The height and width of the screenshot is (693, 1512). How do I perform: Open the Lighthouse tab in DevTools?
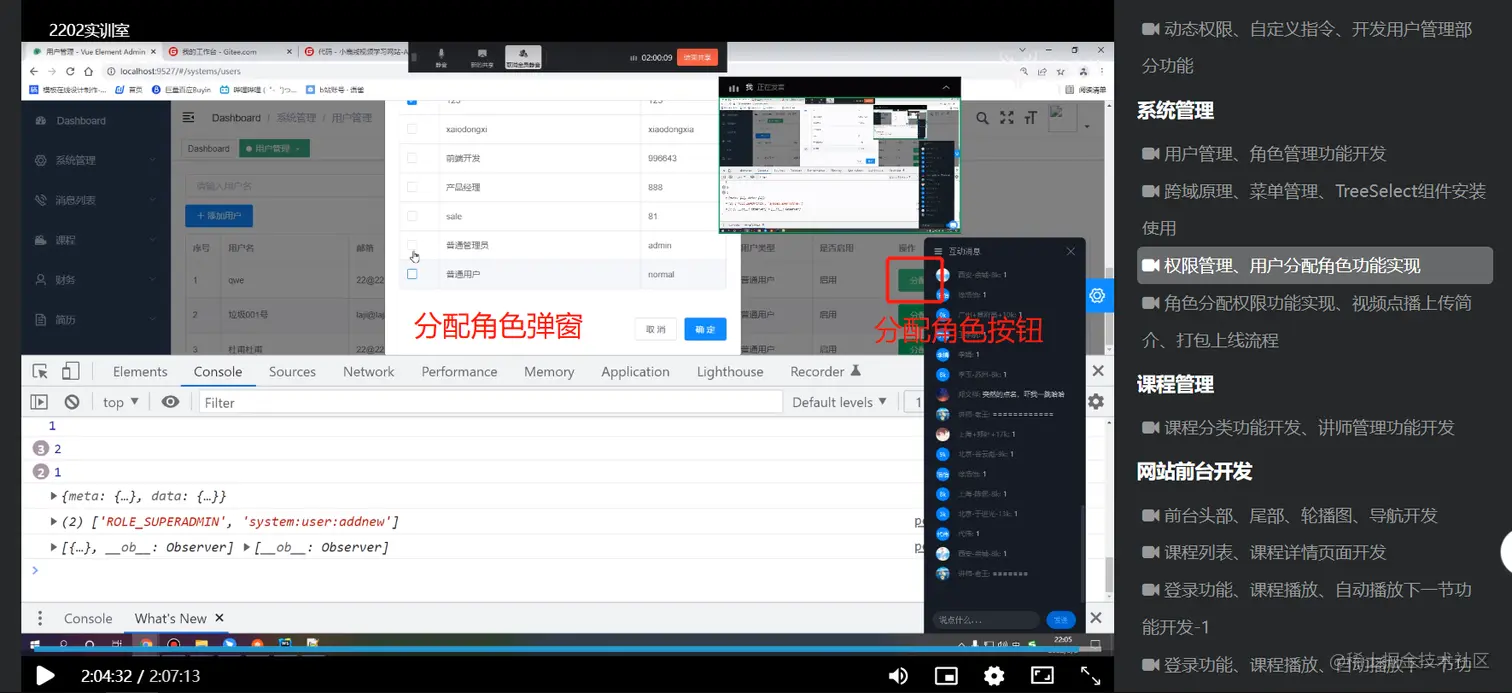(x=730, y=371)
